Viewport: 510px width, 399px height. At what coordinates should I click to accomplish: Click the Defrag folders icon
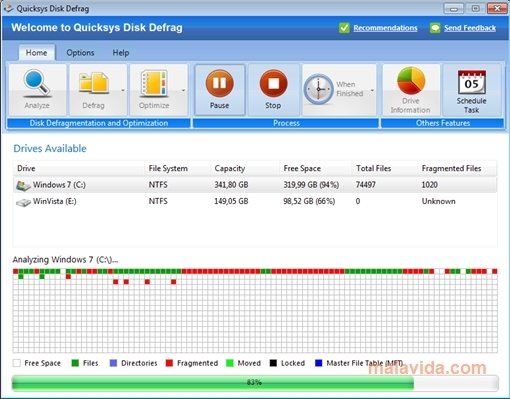click(94, 83)
